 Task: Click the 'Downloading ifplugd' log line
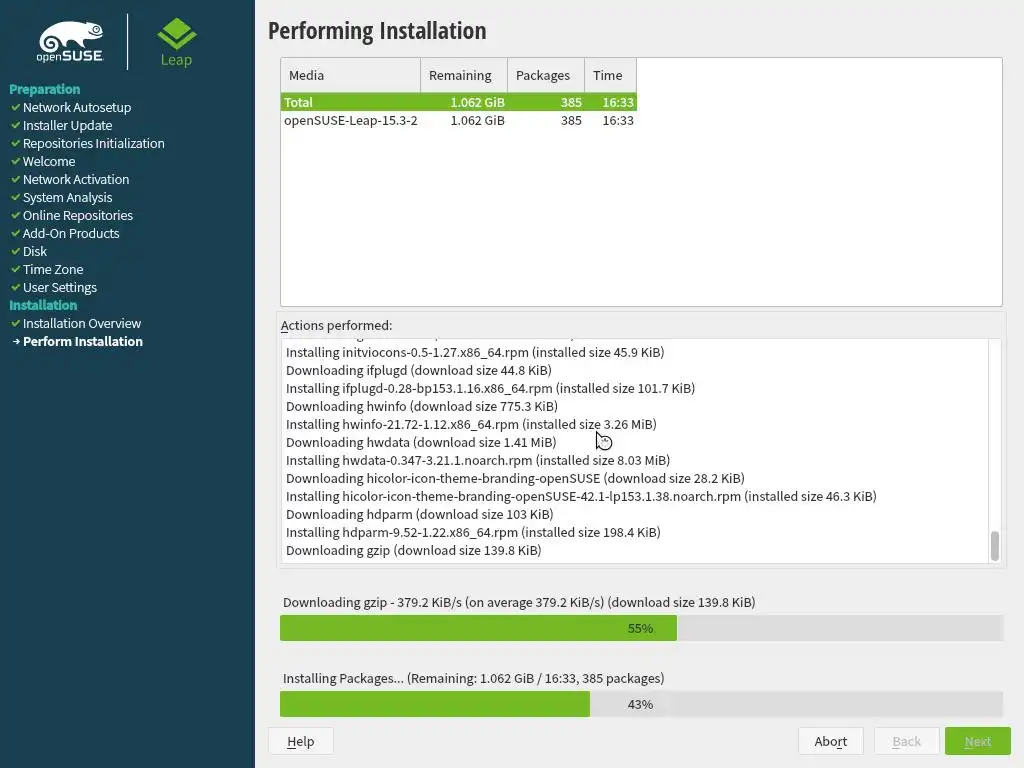[x=419, y=370]
